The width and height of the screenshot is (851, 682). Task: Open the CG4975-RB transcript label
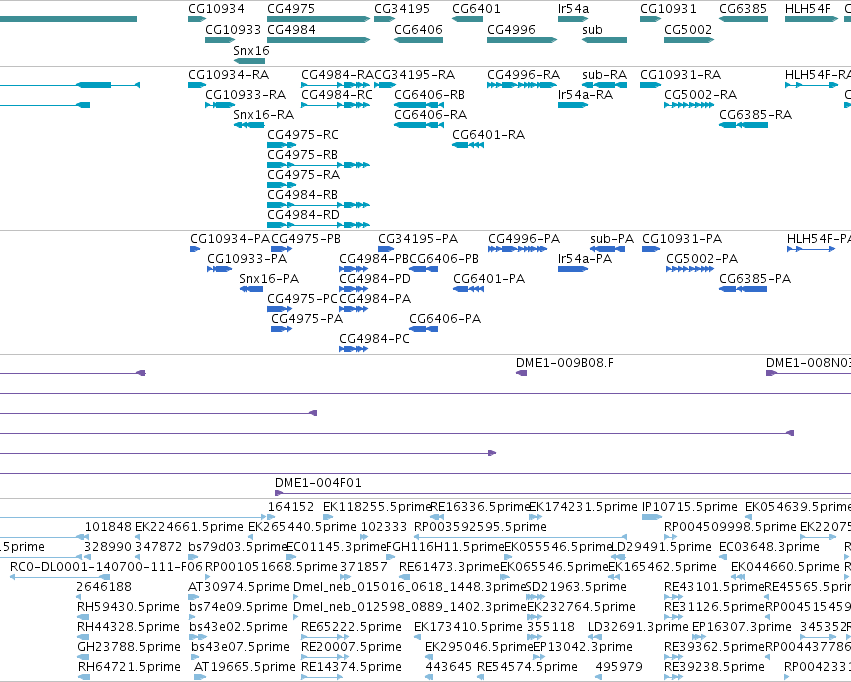302,155
